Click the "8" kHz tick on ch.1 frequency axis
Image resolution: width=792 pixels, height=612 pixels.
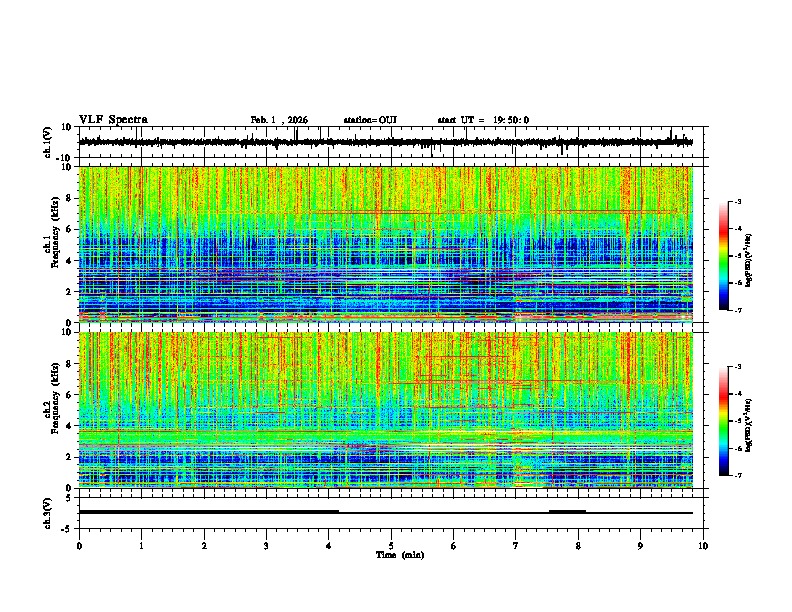[x=70, y=198]
